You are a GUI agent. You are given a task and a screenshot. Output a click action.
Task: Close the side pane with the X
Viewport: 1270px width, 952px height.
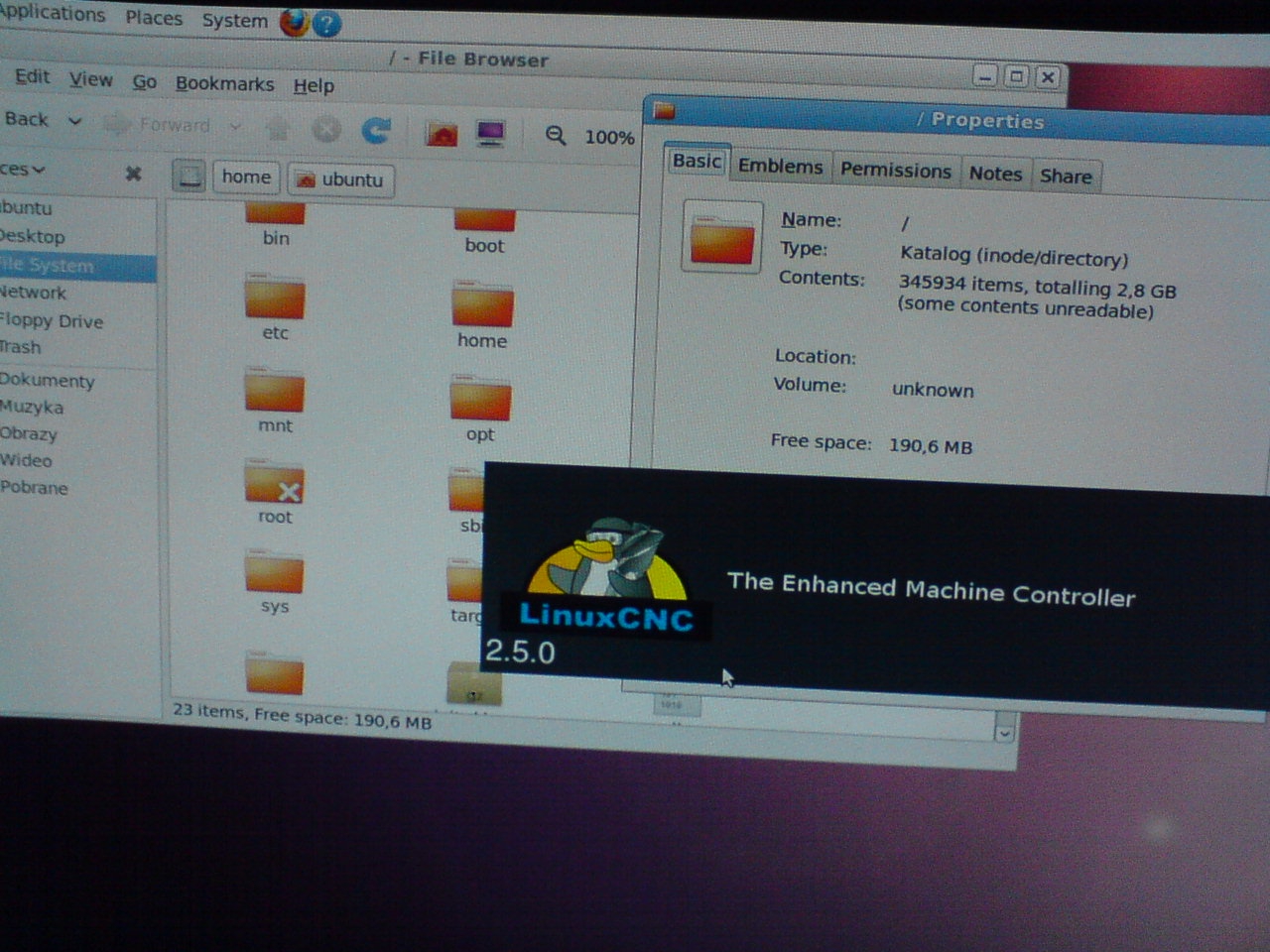(133, 174)
